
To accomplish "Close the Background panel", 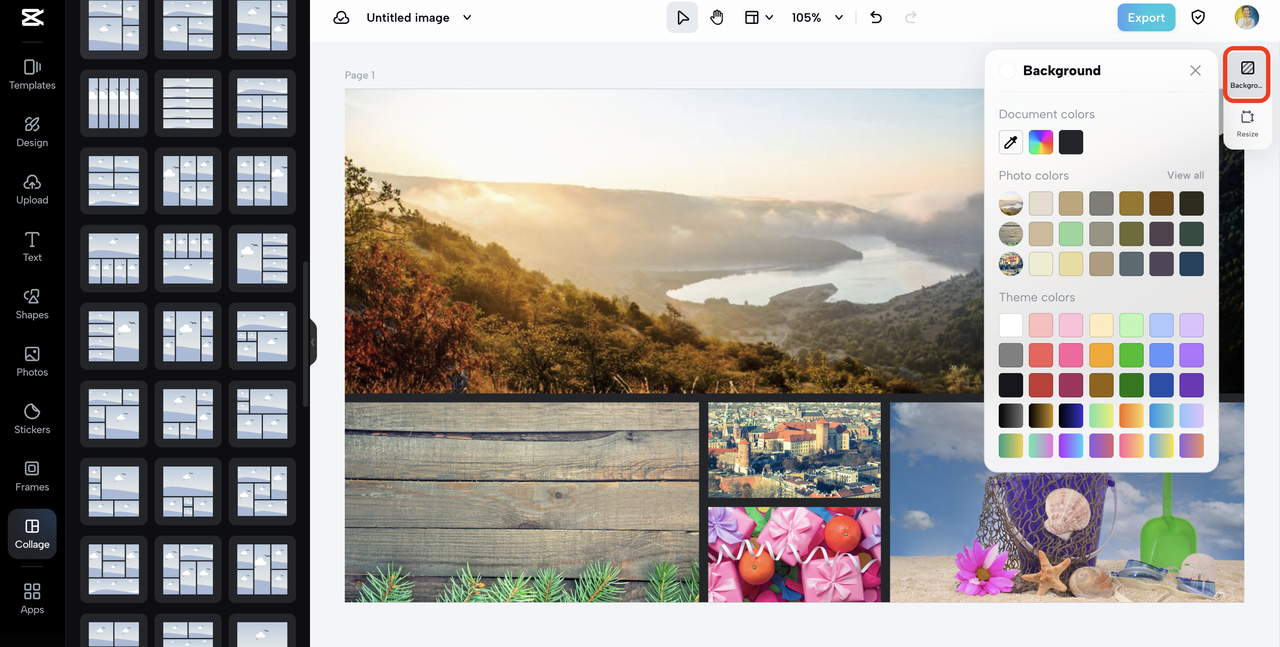I will pos(1195,70).
